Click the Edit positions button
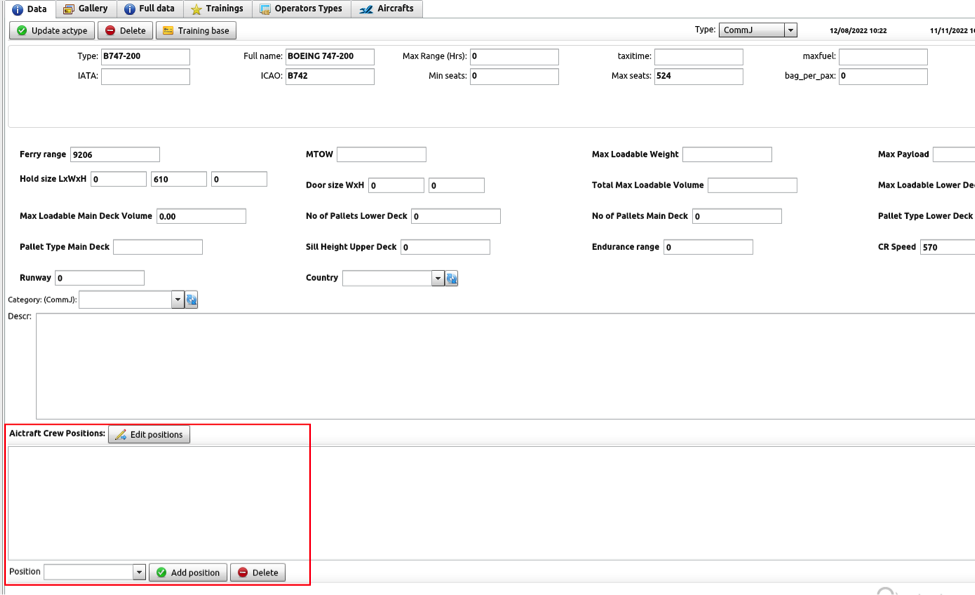Screen dimensions: 975x595 [x=149, y=435]
